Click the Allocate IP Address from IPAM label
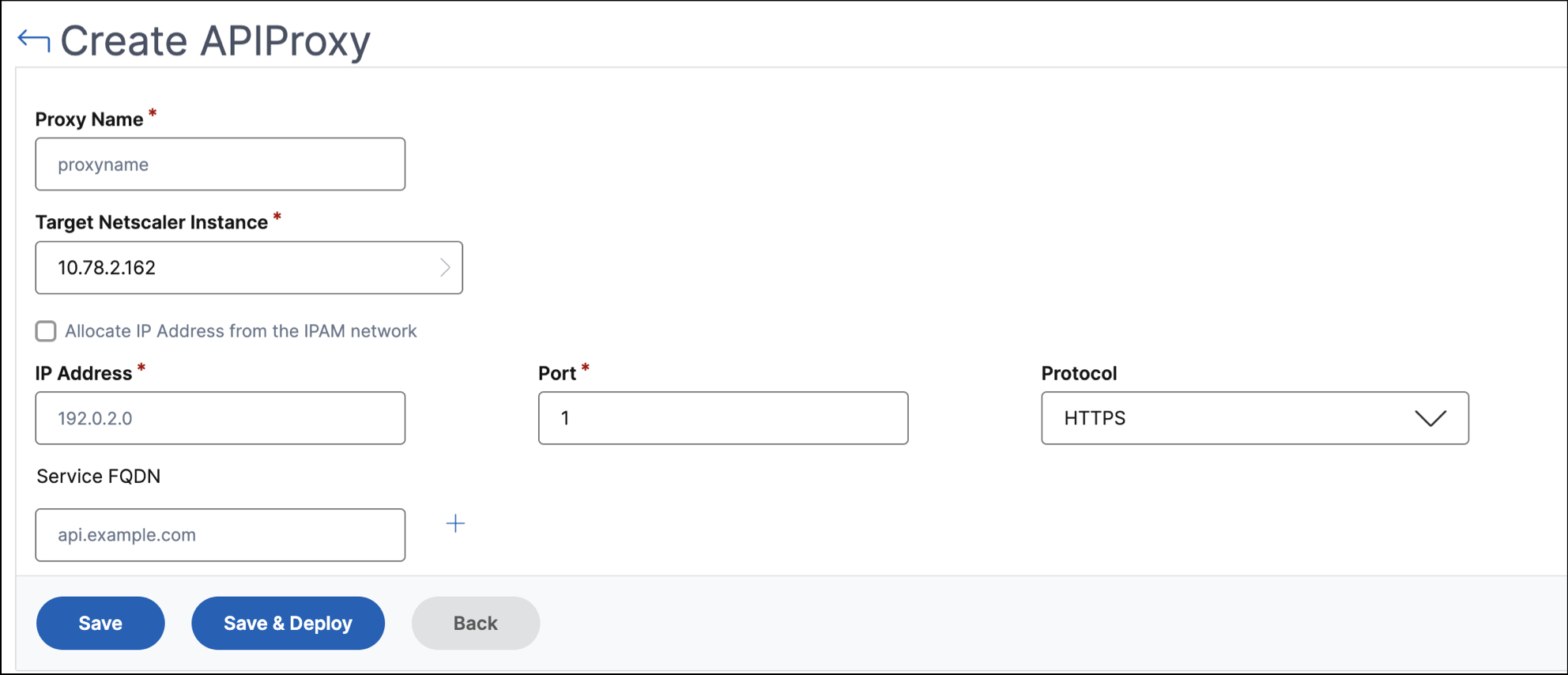 coord(240,331)
